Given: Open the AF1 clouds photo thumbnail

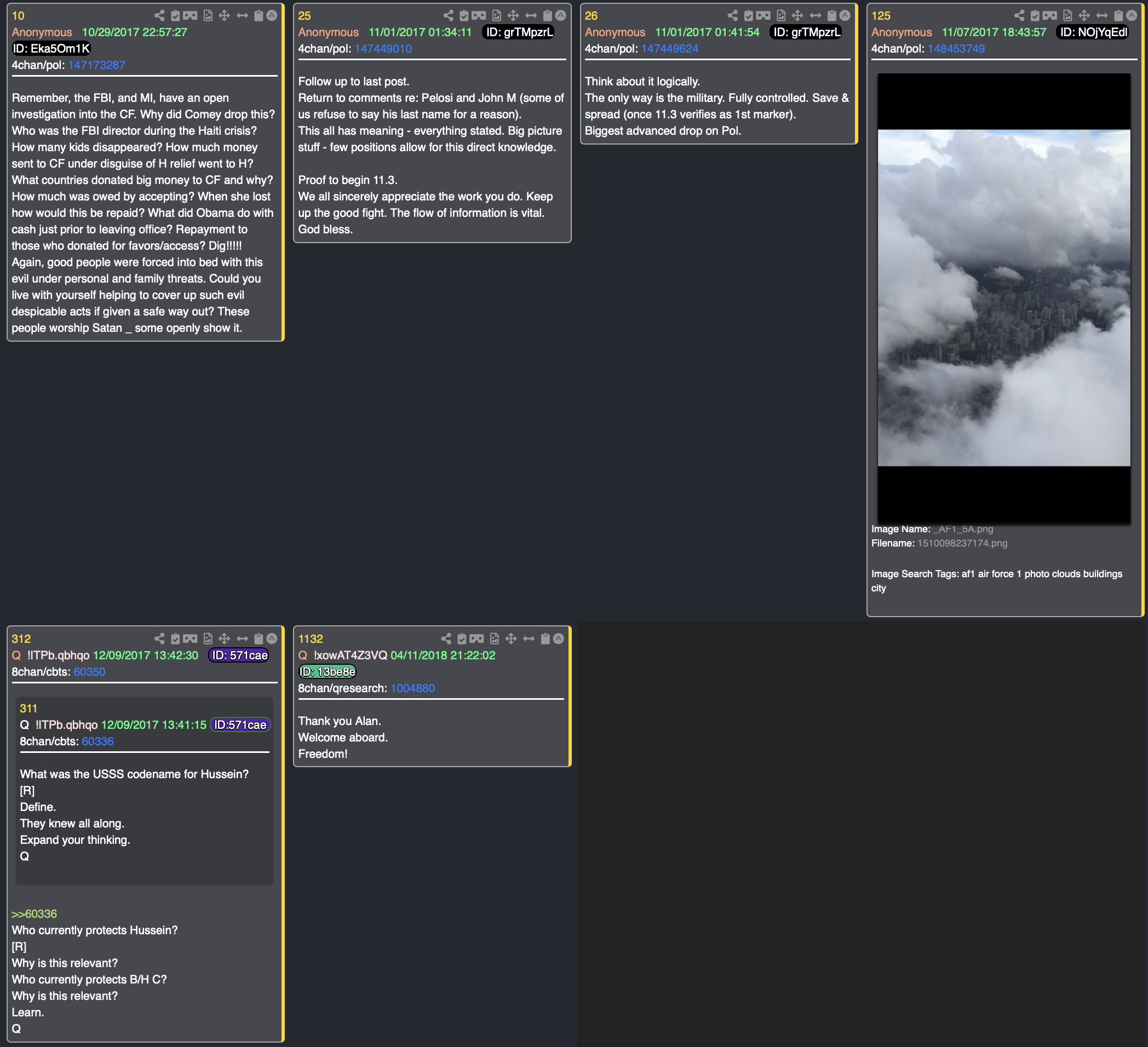Looking at the screenshot, I should (1004, 298).
